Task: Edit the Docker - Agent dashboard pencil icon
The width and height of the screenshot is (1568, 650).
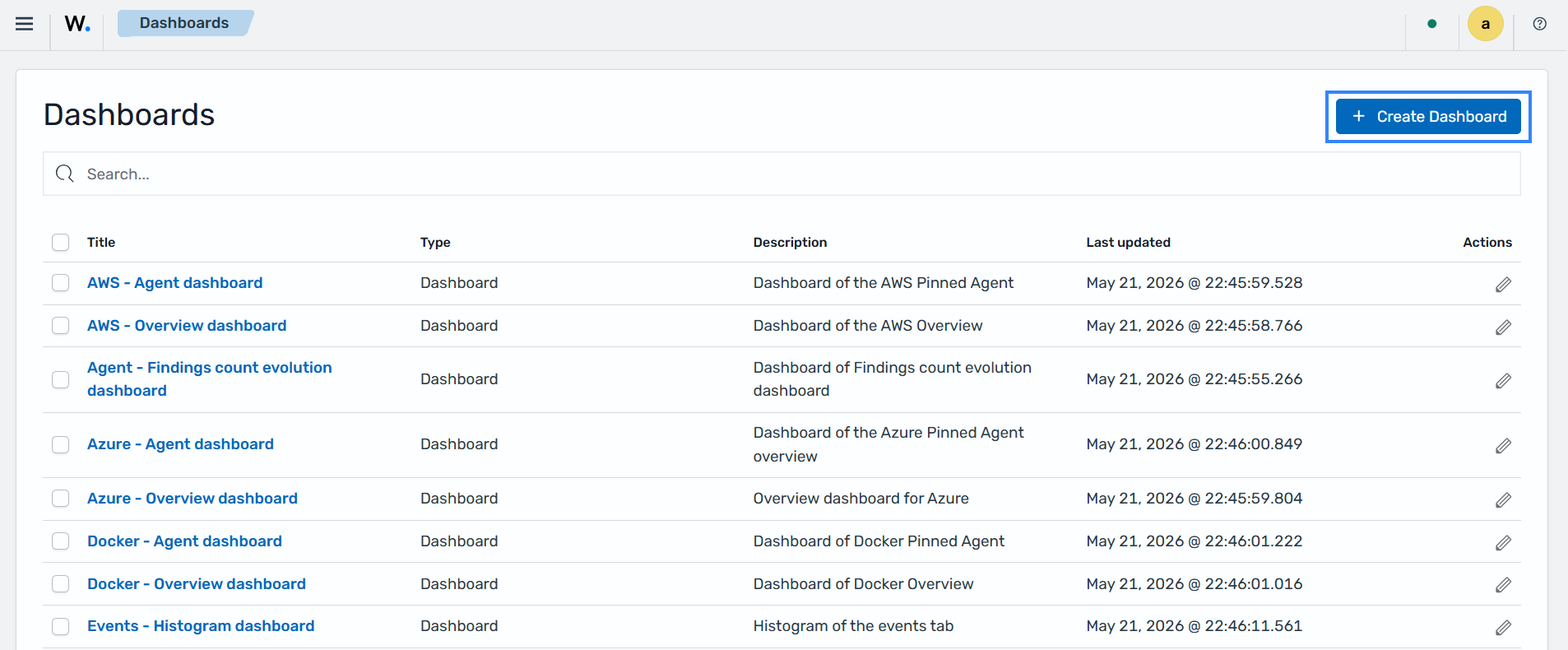Action: click(x=1503, y=543)
